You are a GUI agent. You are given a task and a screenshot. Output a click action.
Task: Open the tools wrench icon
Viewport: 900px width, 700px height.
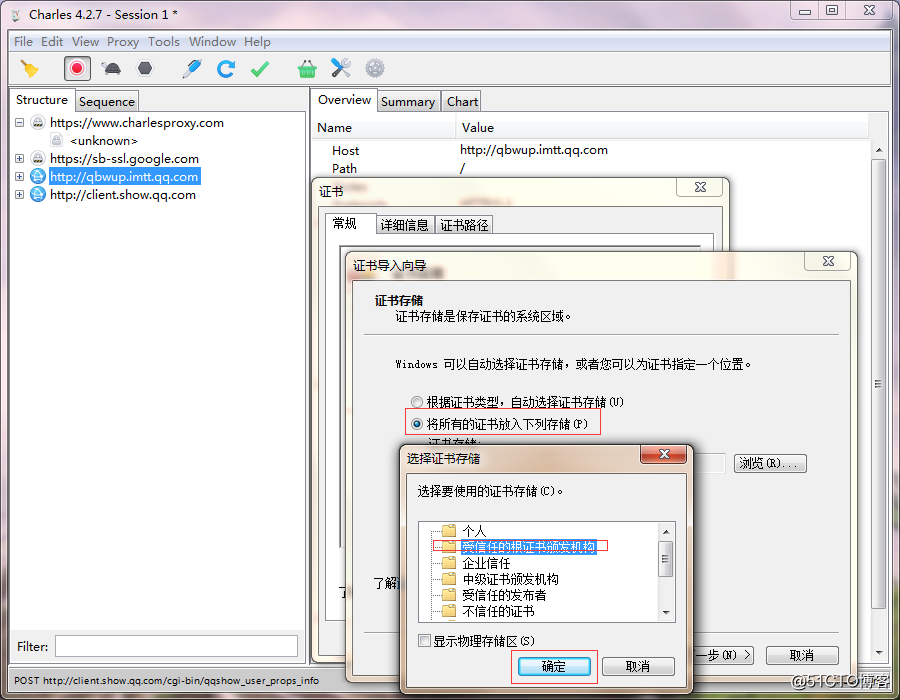[341, 69]
